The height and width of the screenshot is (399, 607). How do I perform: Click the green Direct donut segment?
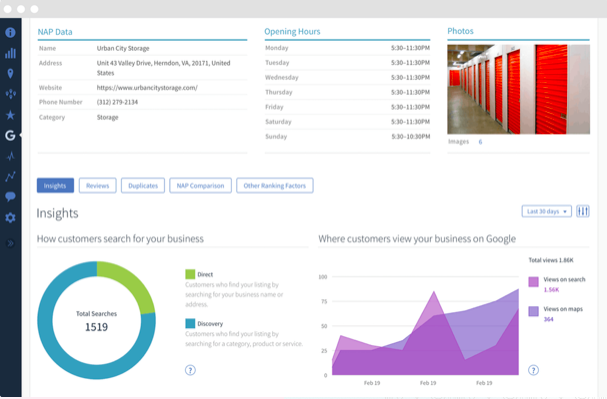133,284
